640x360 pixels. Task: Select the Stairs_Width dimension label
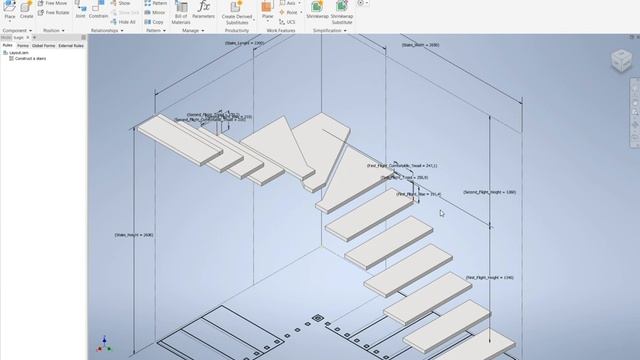(x=420, y=45)
